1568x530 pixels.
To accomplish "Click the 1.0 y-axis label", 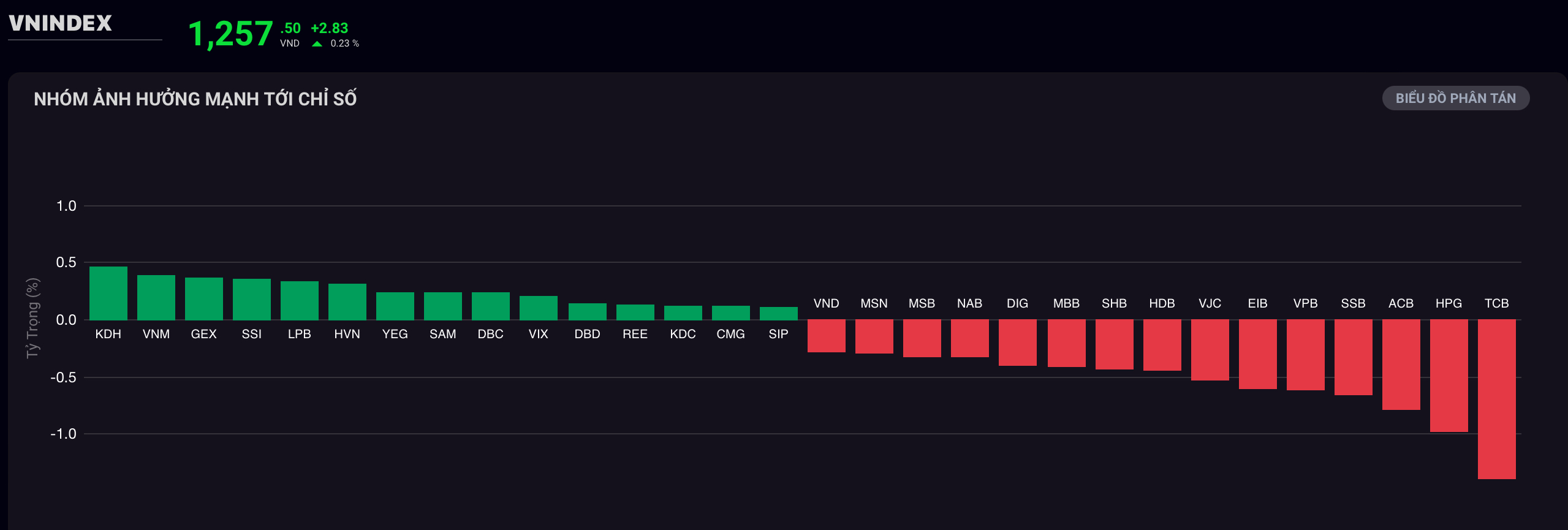I will coord(66,206).
